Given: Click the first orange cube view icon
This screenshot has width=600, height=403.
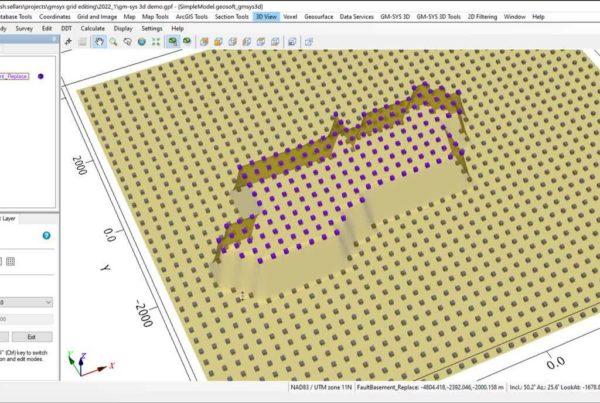Looking at the screenshot, I should 204,42.
